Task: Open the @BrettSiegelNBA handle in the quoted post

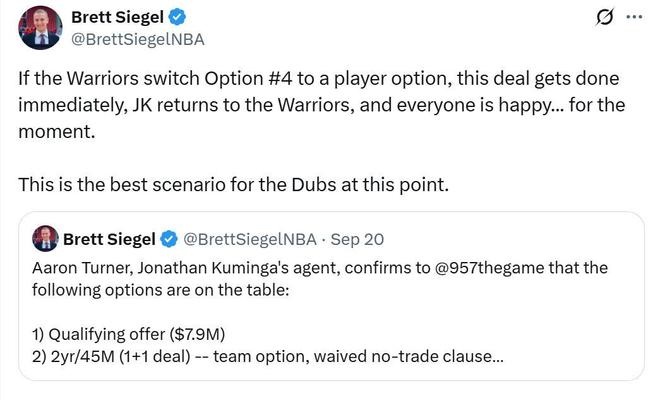Action: 250,239
